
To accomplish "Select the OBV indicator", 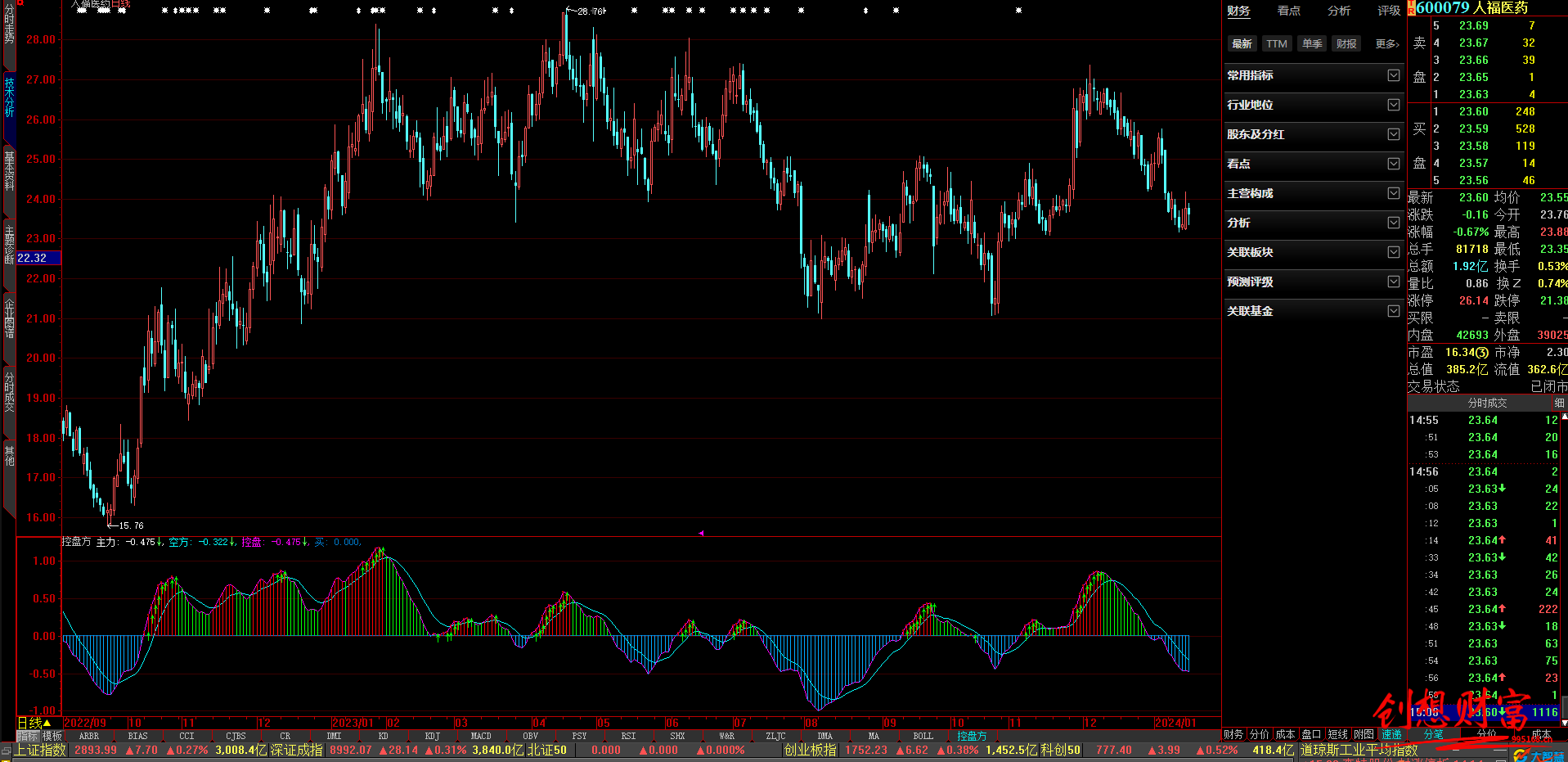I will click(x=530, y=736).
